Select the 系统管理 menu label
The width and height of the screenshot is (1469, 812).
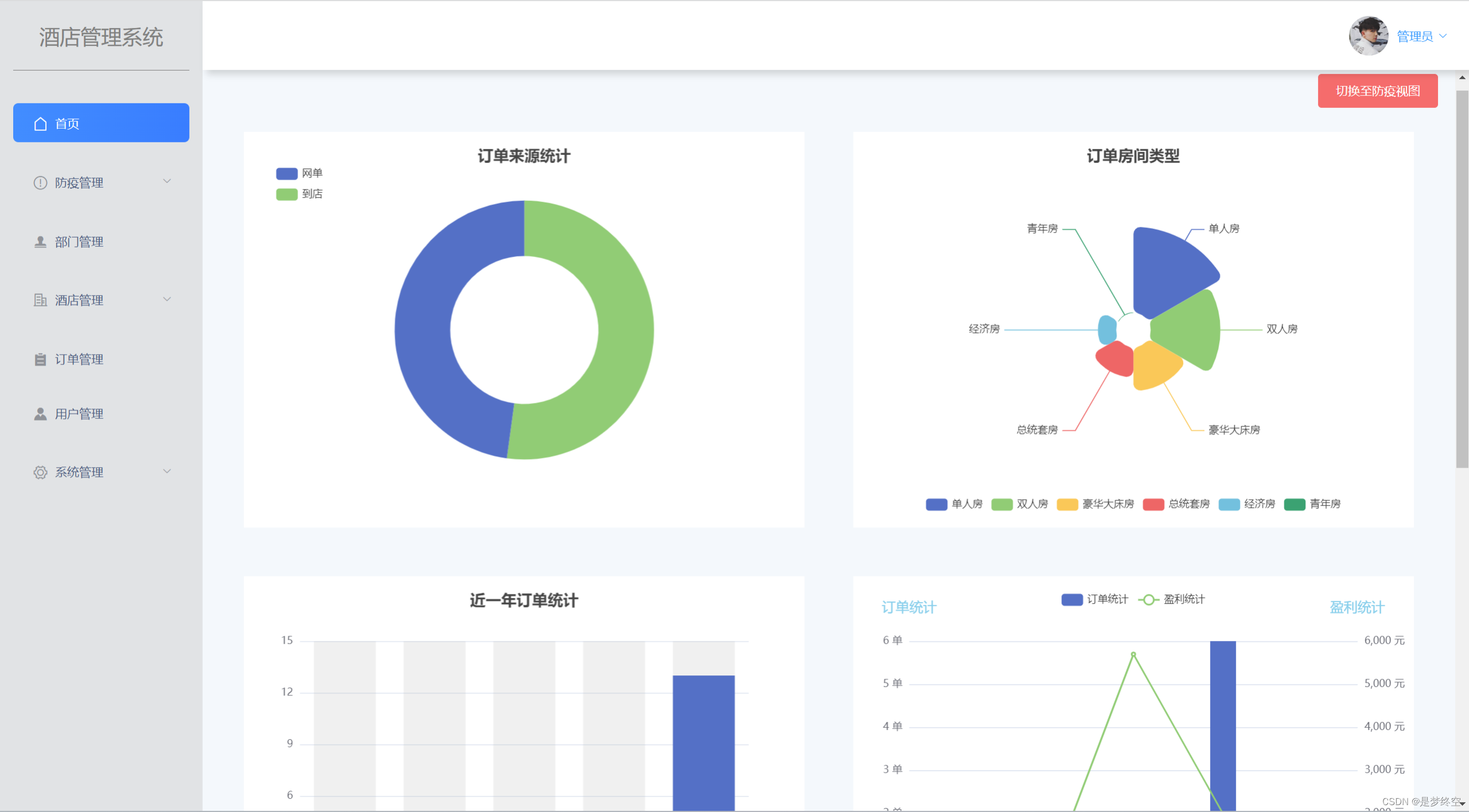pyautogui.click(x=79, y=472)
